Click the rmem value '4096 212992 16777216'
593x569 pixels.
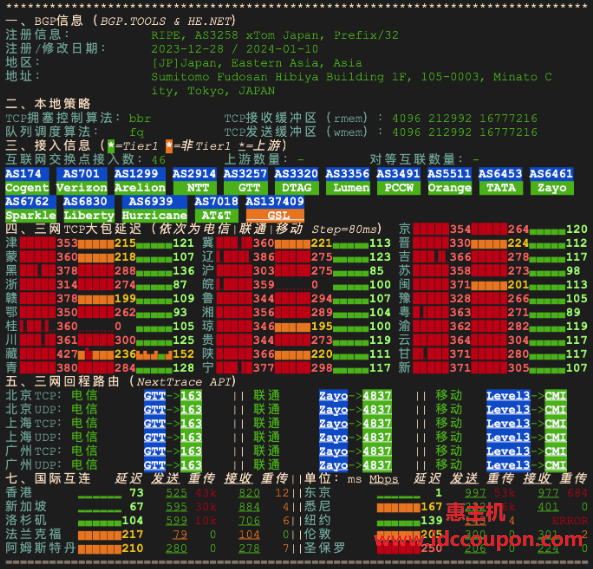click(464, 118)
